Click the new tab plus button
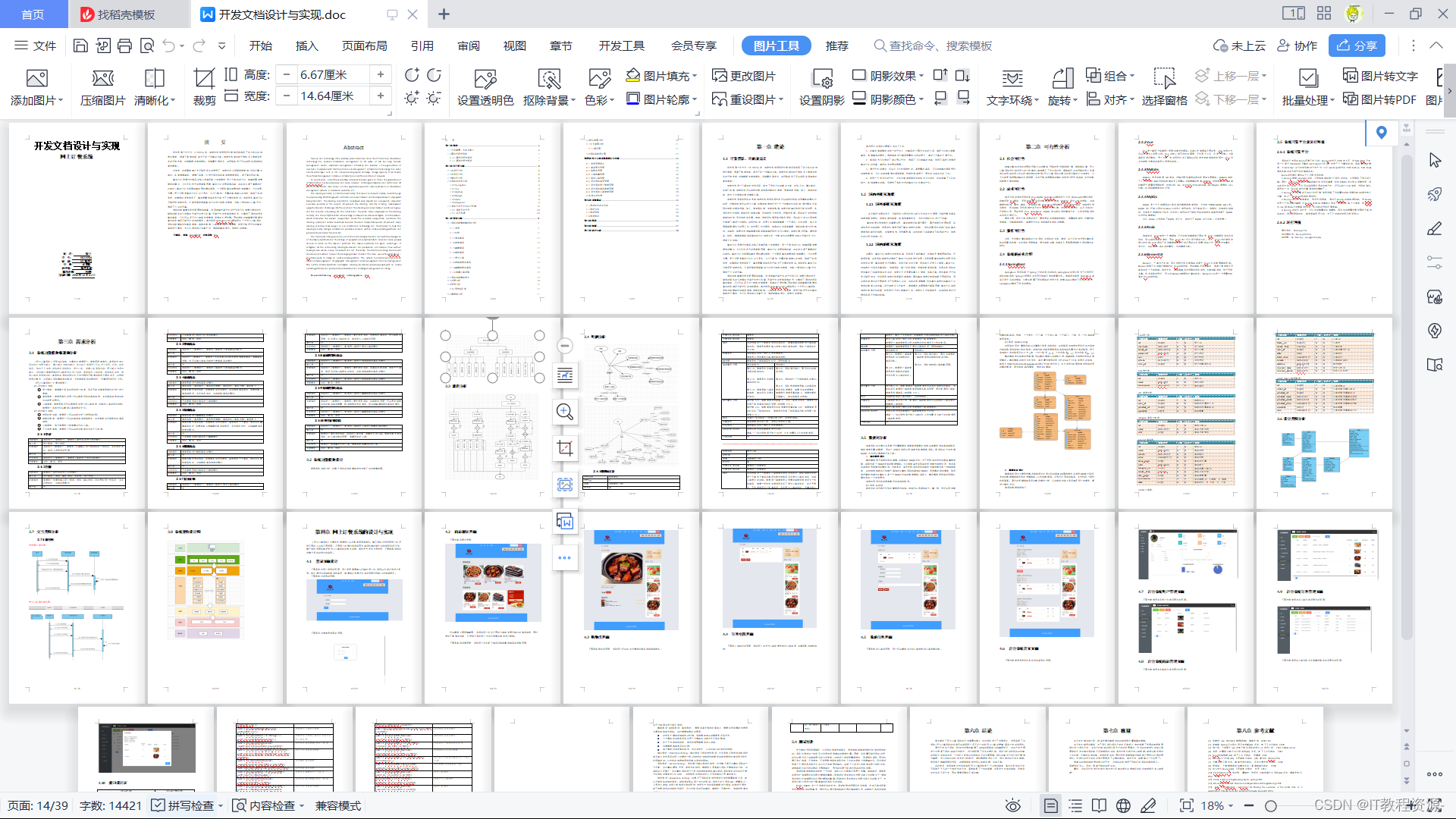This screenshot has height=819, width=1456. [444, 14]
